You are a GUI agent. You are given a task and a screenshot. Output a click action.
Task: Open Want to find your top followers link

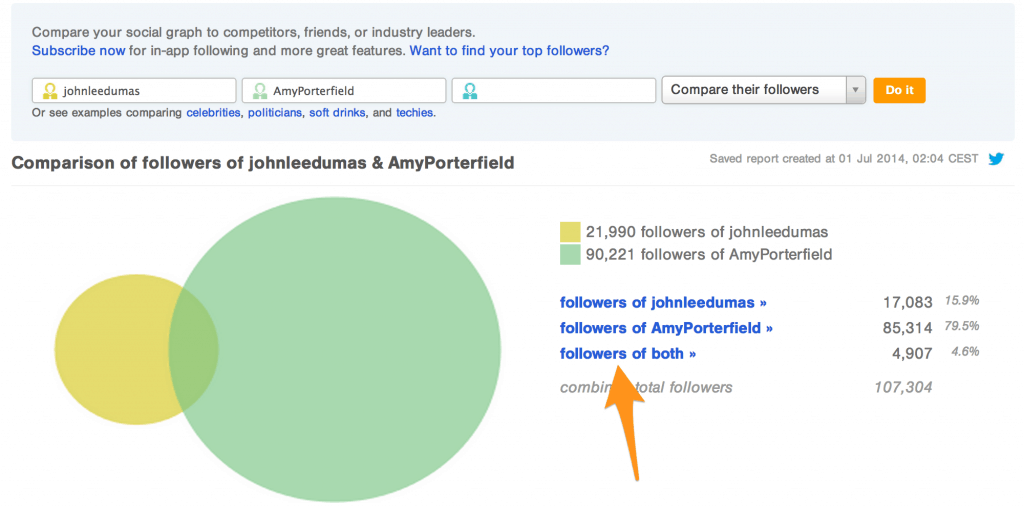pyautogui.click(x=509, y=50)
